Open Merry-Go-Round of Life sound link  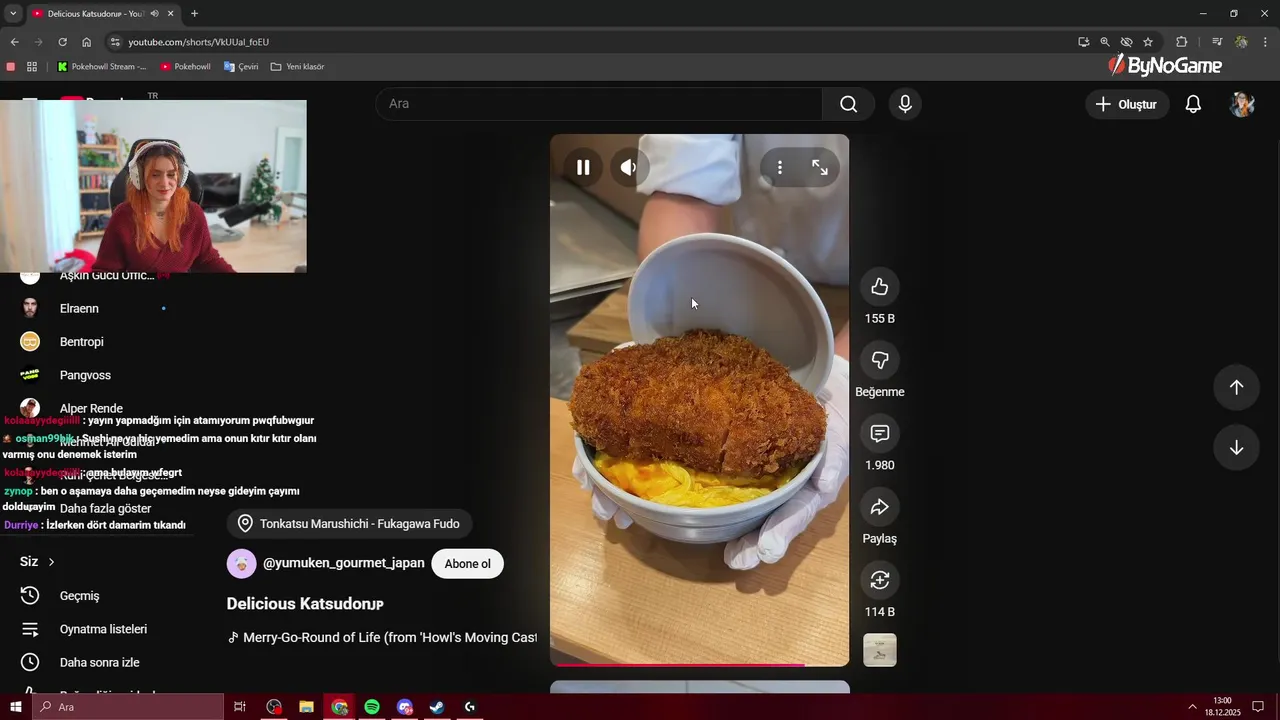point(382,637)
